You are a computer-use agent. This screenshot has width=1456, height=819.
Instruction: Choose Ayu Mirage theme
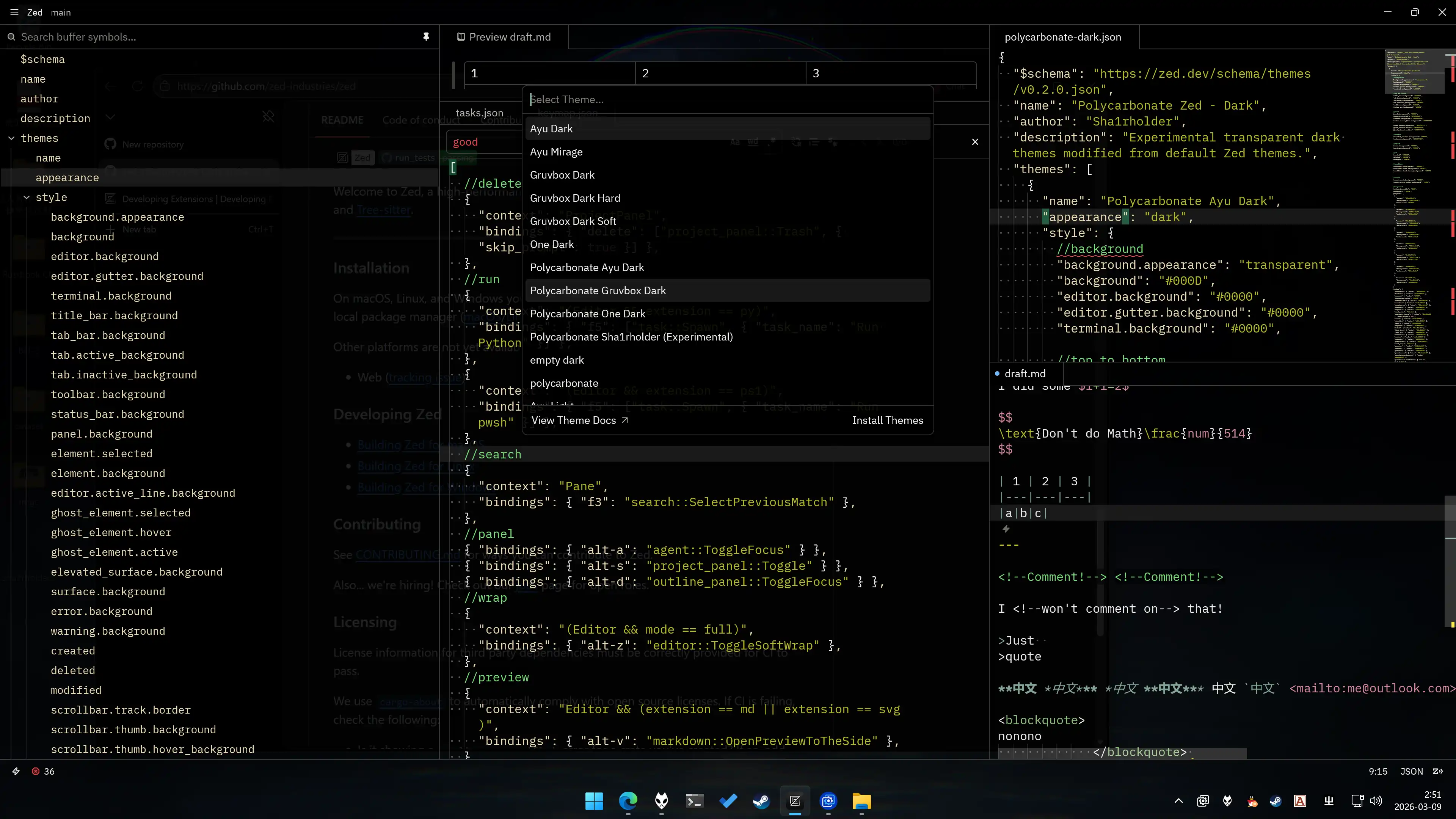point(728,152)
